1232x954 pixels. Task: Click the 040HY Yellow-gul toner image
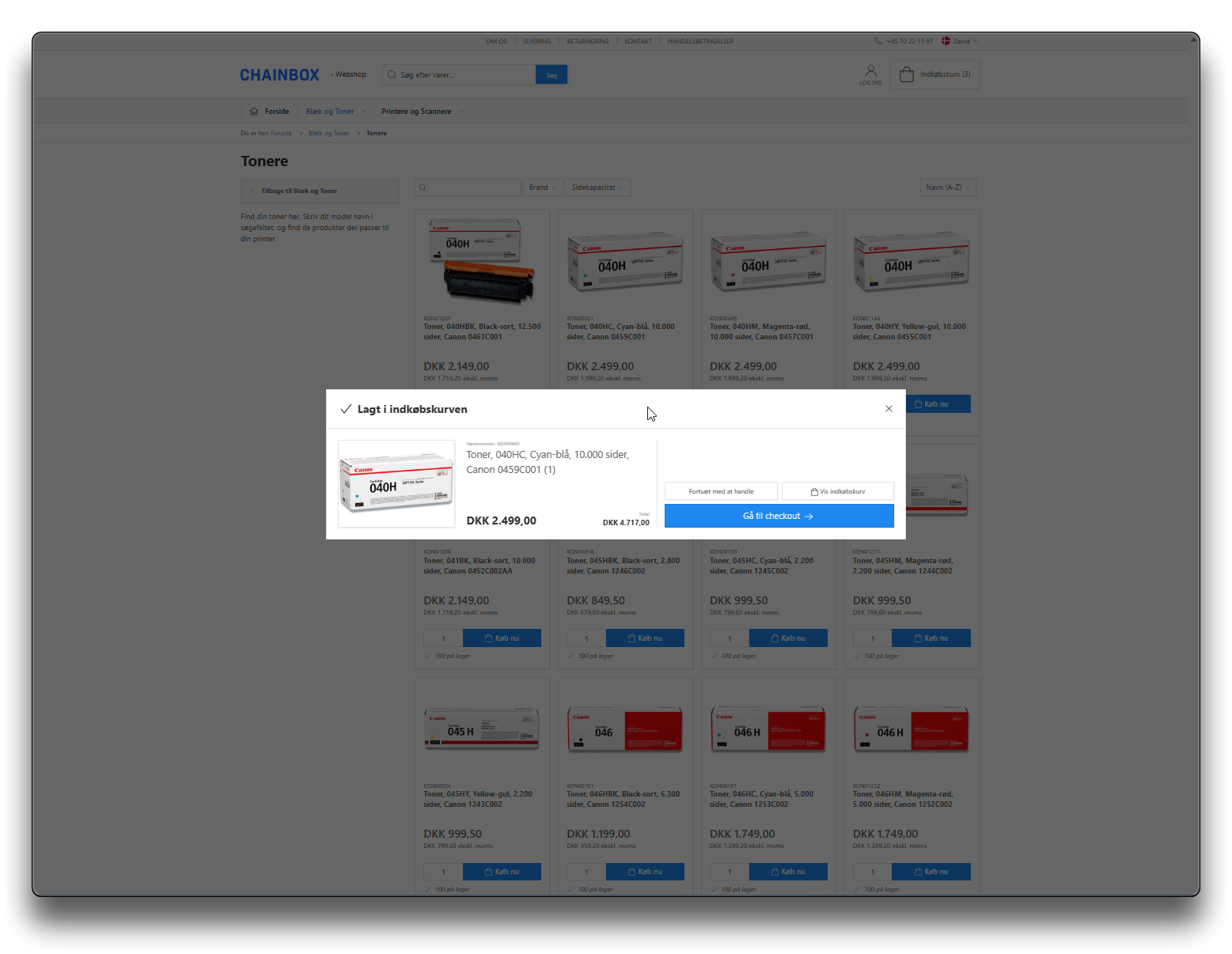[912, 261]
